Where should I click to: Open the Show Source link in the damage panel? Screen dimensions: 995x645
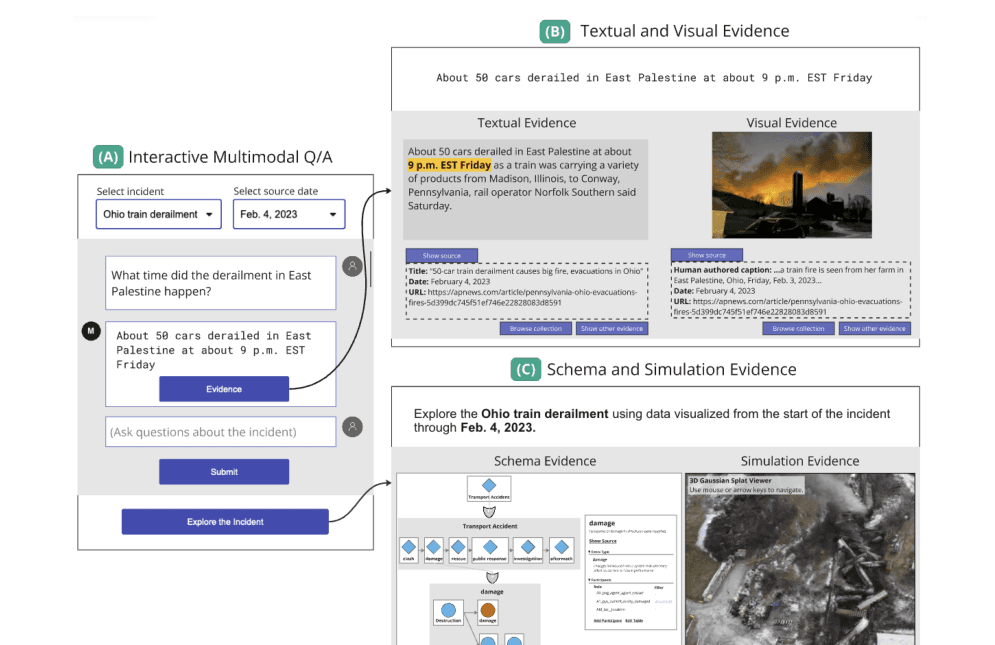603,541
